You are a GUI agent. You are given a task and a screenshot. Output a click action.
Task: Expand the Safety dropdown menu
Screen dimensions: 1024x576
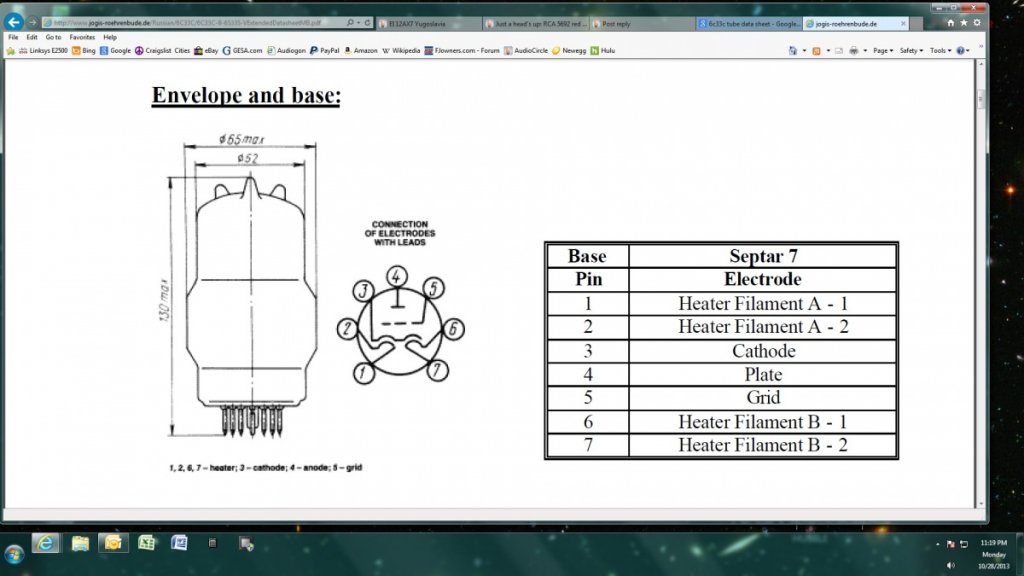tap(911, 50)
